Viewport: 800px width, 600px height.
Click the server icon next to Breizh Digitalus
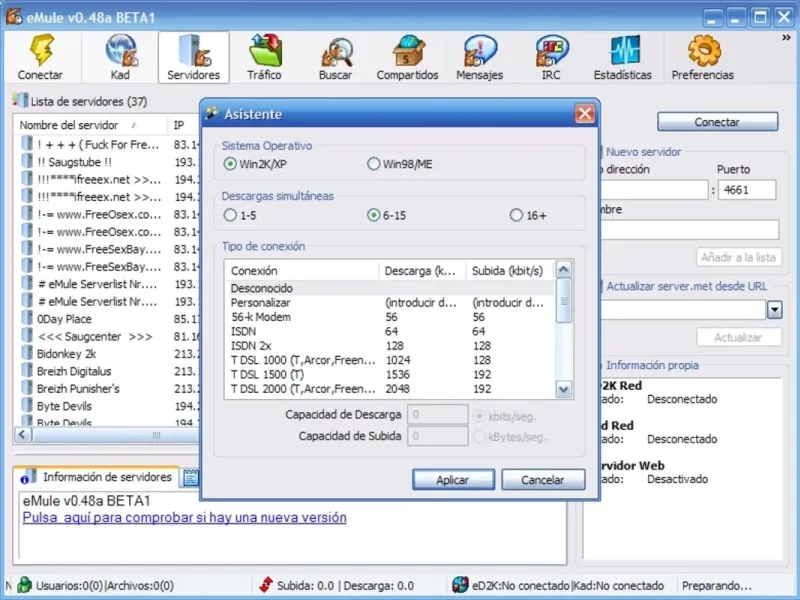(x=27, y=370)
